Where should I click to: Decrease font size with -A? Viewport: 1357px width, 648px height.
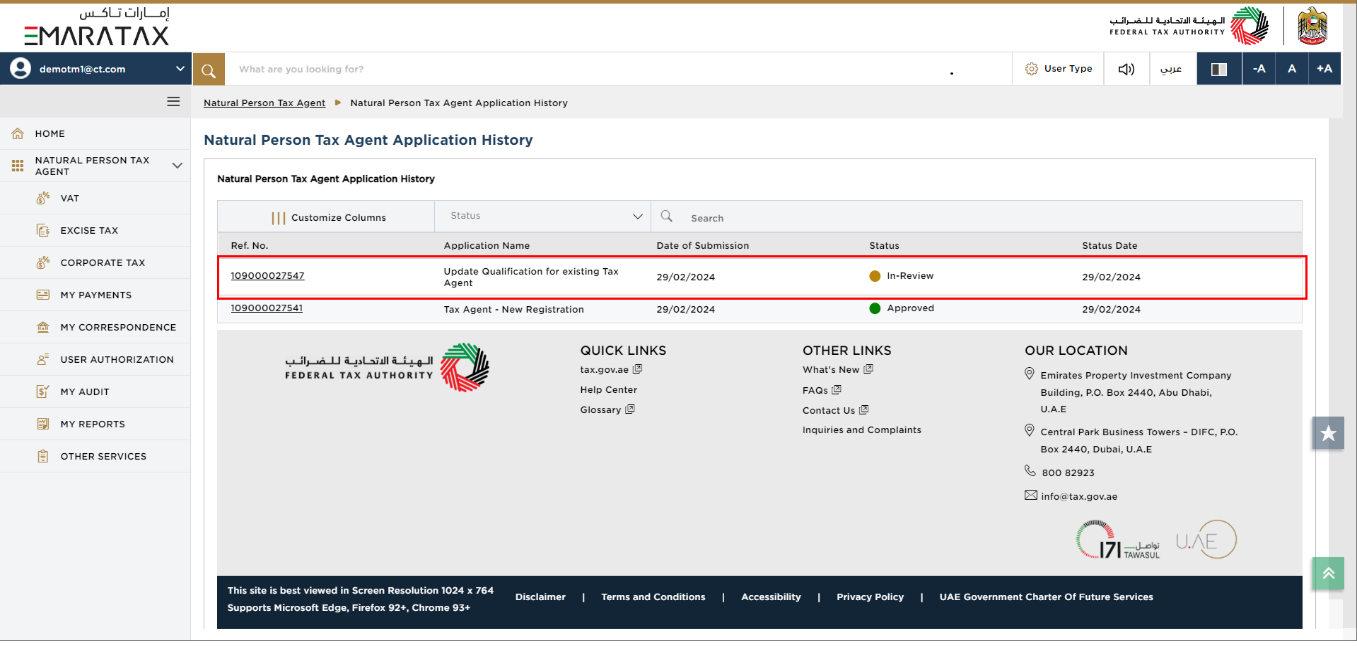point(1259,69)
